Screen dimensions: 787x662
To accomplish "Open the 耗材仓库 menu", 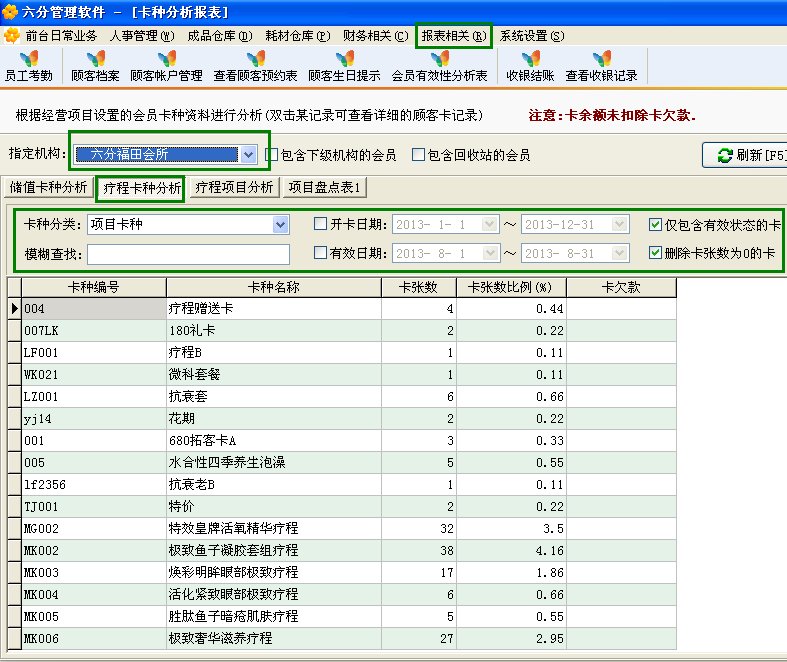I will click(x=298, y=36).
